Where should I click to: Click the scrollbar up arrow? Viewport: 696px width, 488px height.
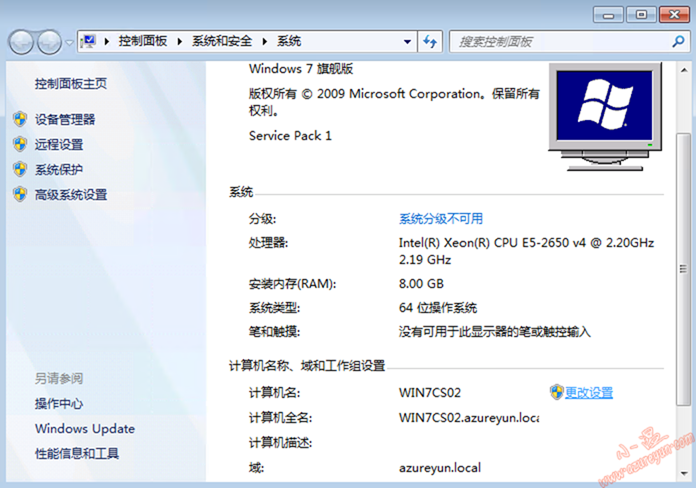pyautogui.click(x=684, y=70)
